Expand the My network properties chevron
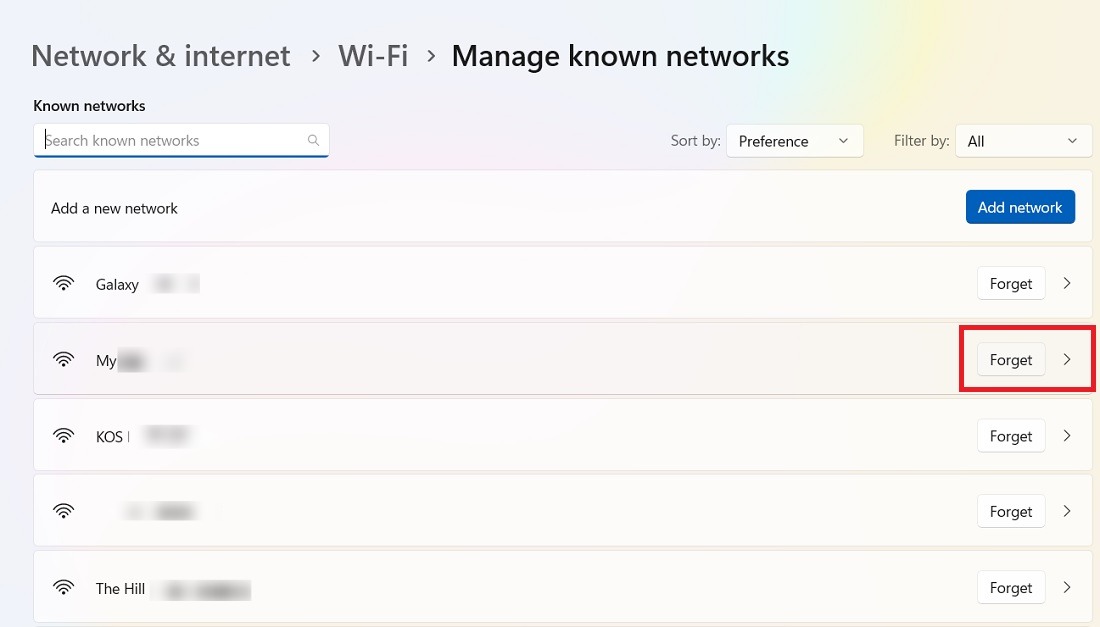 [1067, 359]
